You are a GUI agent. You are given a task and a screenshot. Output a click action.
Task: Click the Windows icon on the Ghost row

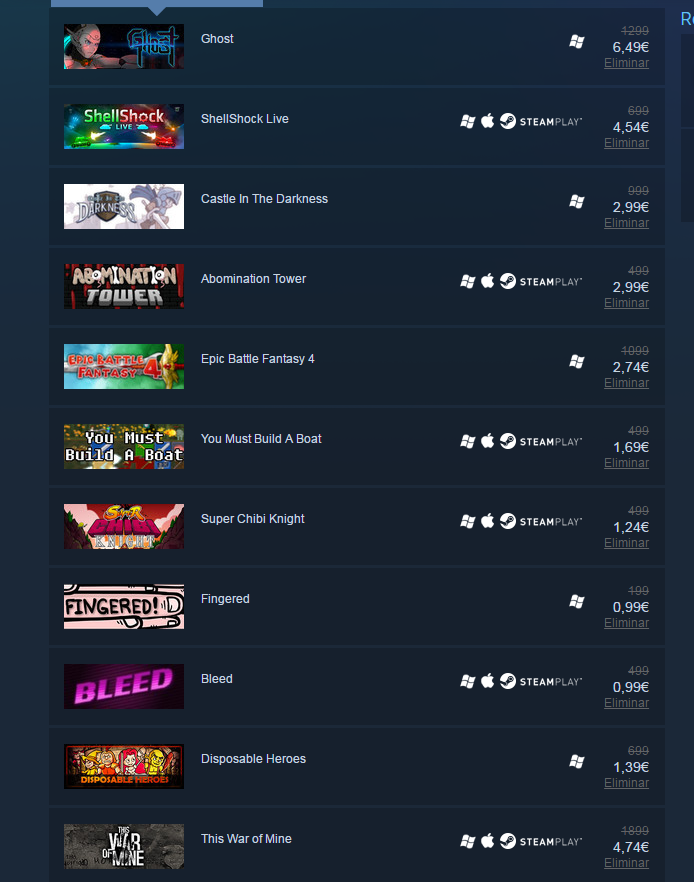click(x=576, y=42)
